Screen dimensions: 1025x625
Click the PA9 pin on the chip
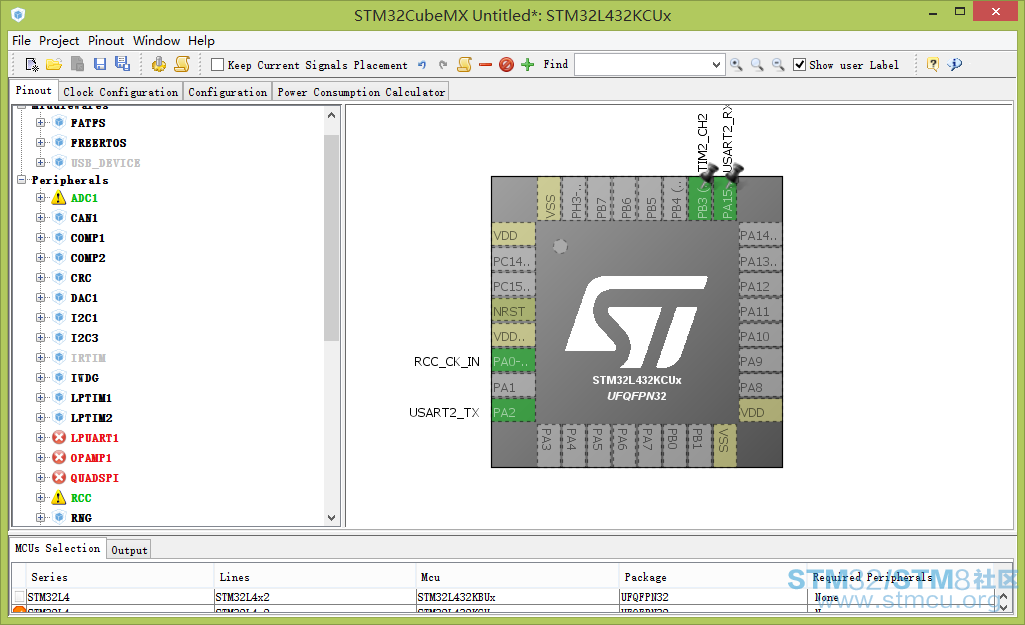point(760,362)
